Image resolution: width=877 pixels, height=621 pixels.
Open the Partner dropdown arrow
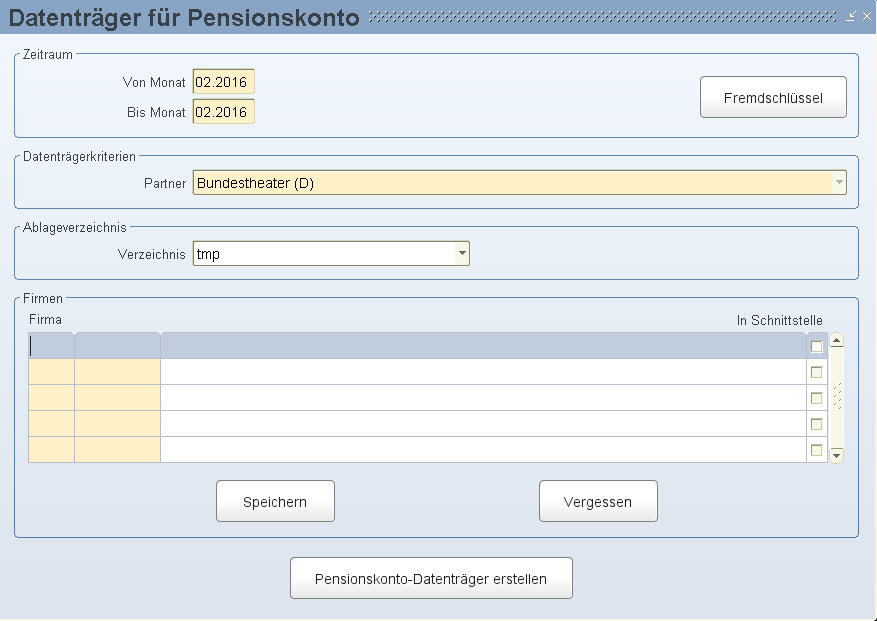839,182
